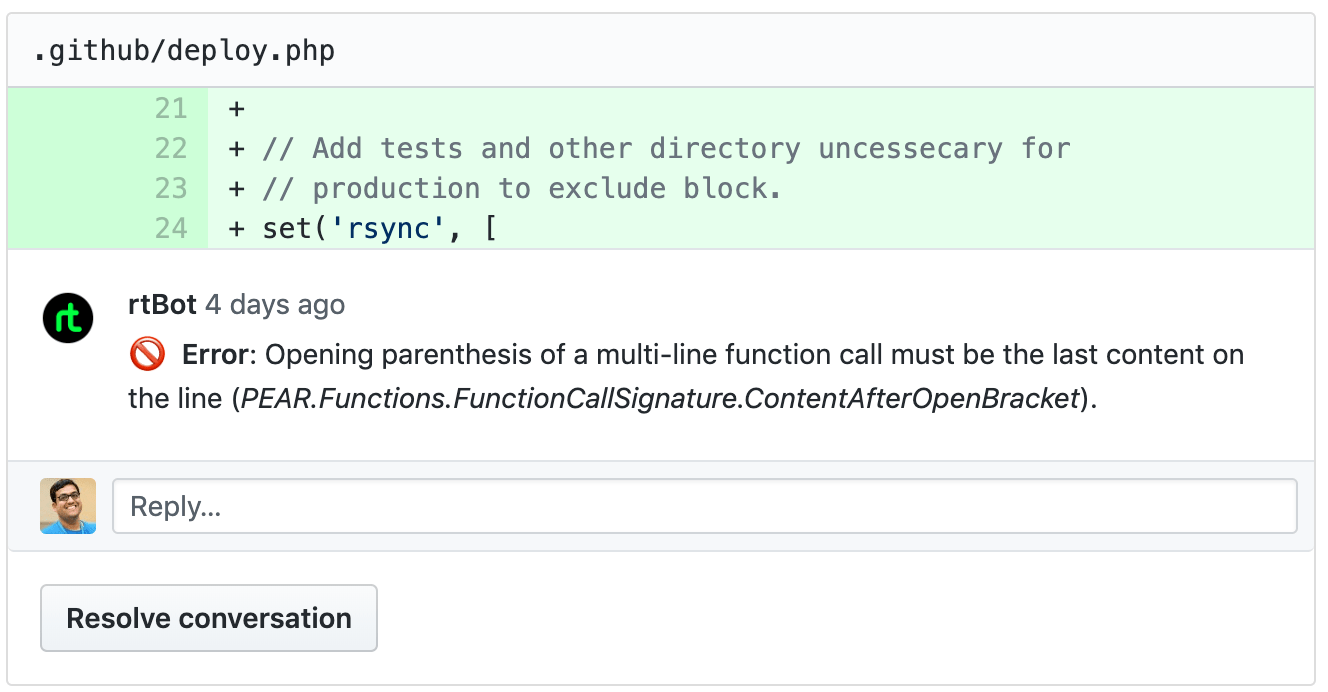Screen dimensions: 1328x692
Task: Select line number 22 in diff
Action: (x=171, y=148)
